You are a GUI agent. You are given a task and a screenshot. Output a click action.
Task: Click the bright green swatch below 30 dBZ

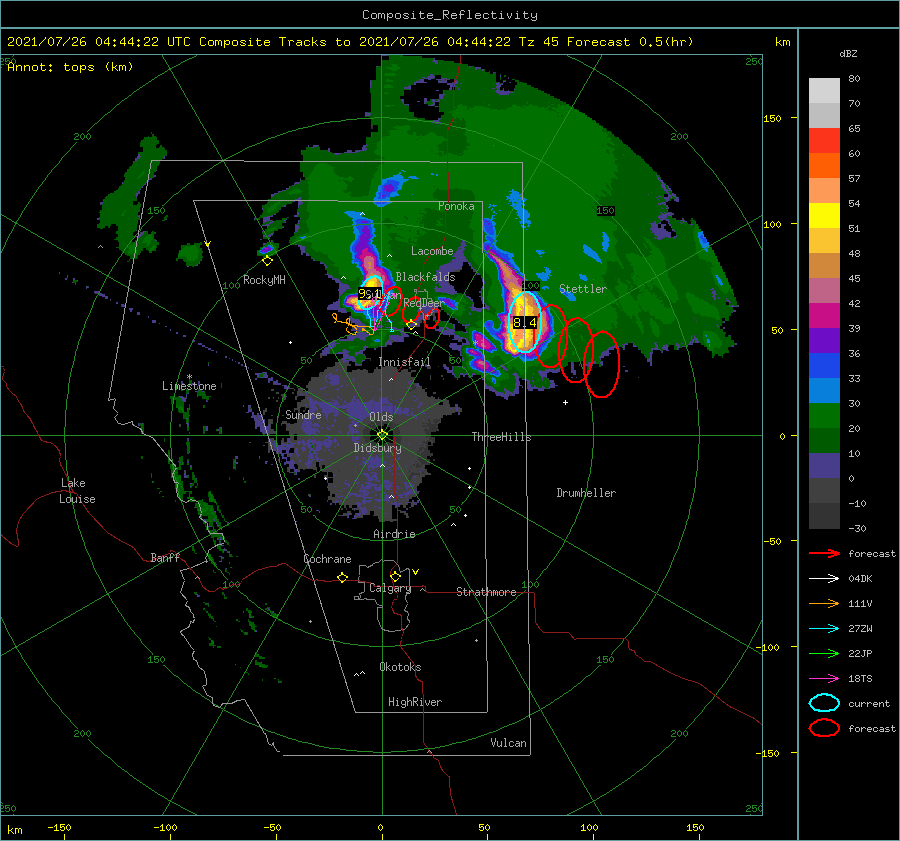click(824, 416)
